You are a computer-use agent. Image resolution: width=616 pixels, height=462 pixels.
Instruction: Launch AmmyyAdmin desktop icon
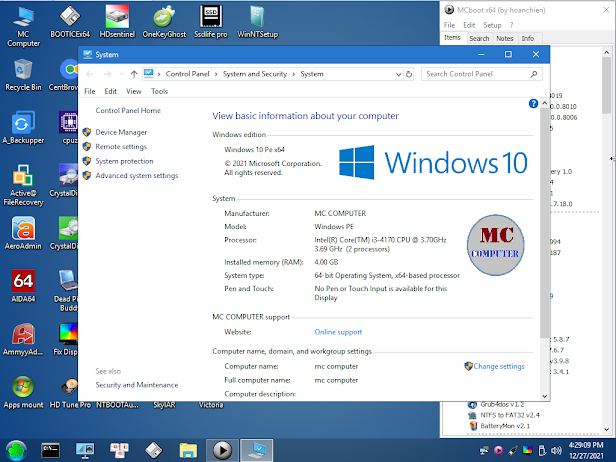pyautogui.click(x=23, y=339)
